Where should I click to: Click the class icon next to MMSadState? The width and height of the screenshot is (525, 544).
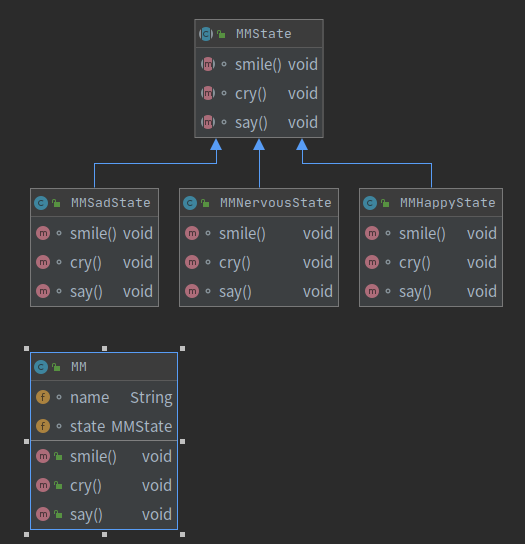[x=41, y=203]
